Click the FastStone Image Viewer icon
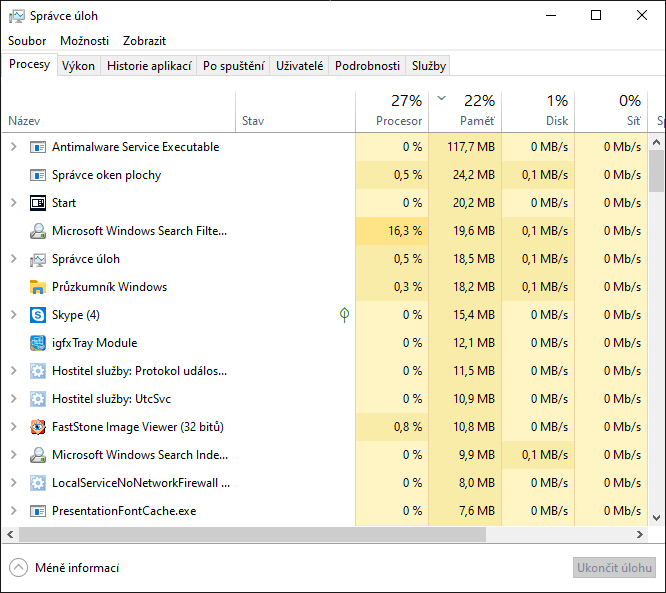The width and height of the screenshot is (666, 593). 38,427
